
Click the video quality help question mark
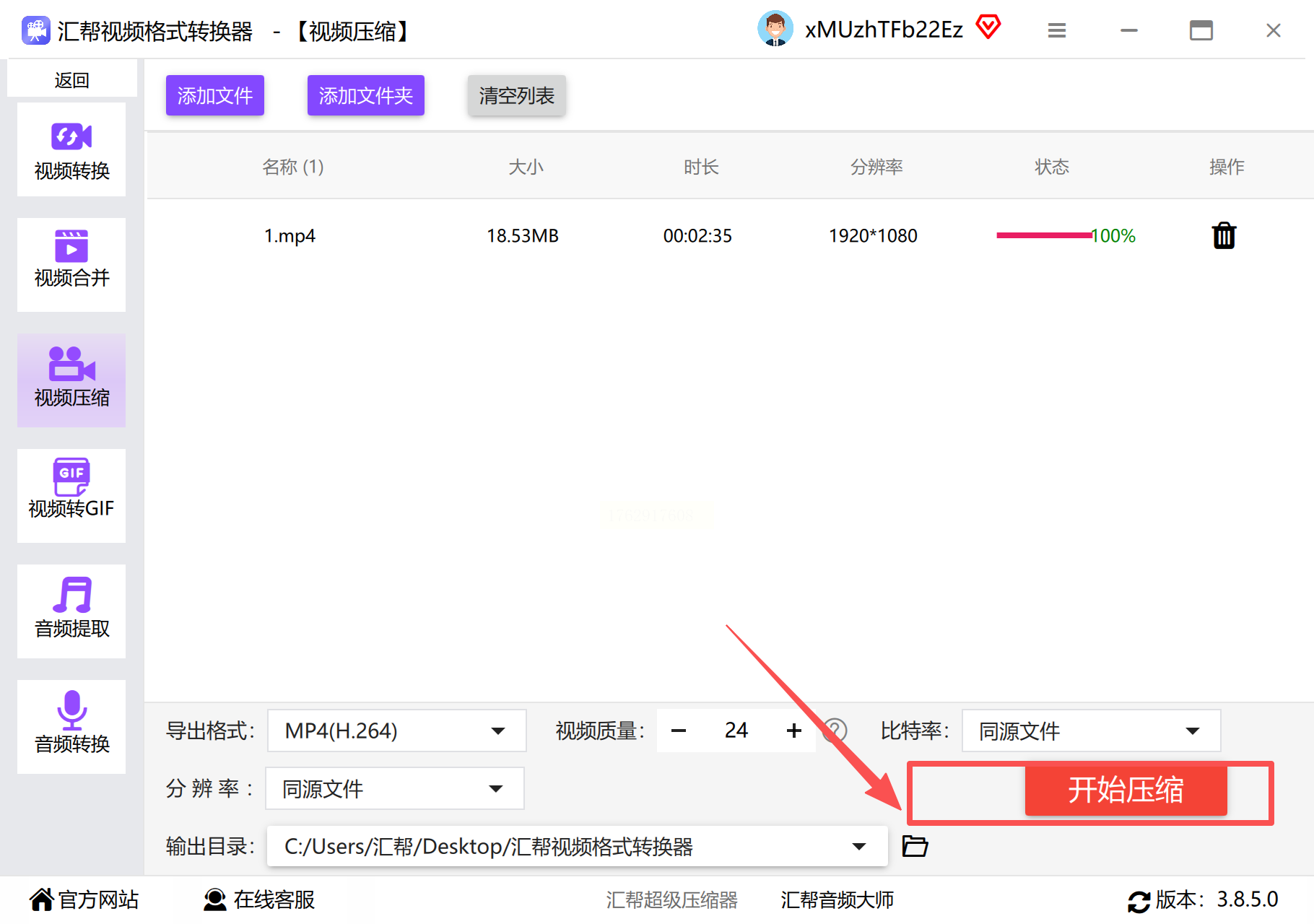coord(835,731)
